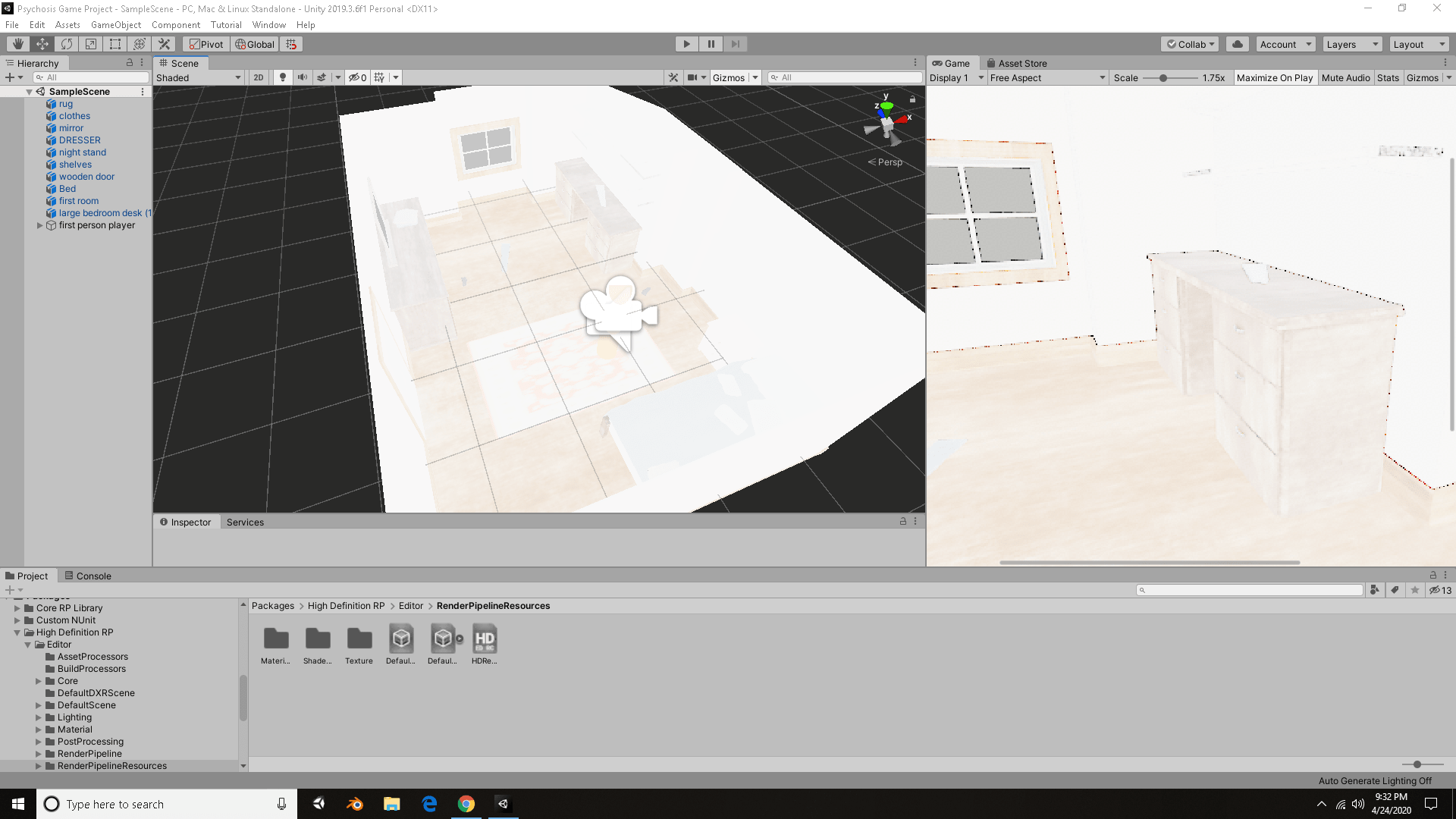Open the scene camera settings icon
This screenshot has width=1456, height=819.
692,77
